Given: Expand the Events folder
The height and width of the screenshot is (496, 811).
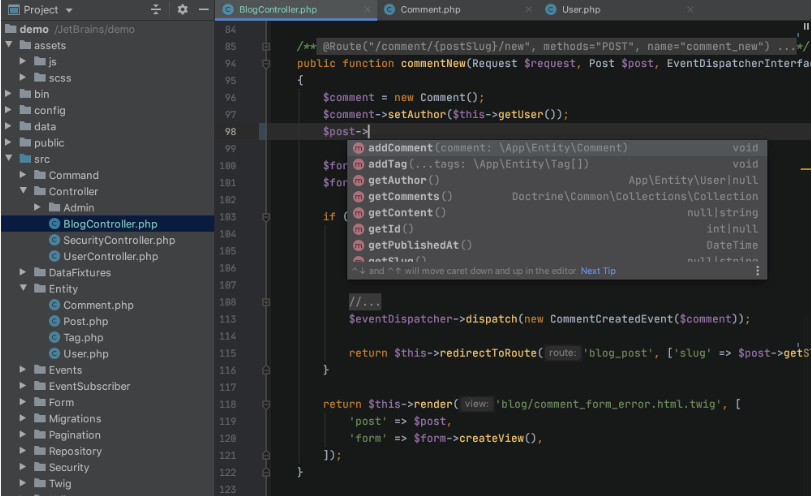Looking at the screenshot, I should [23, 370].
